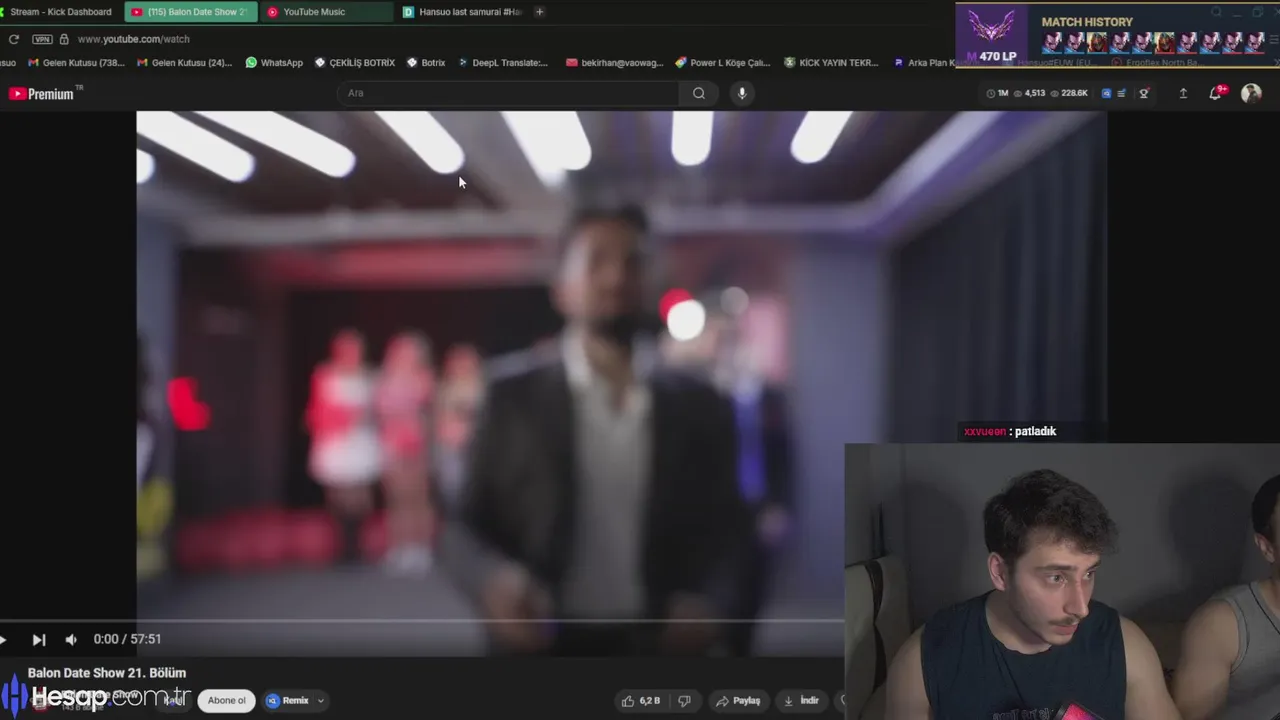Click the 4,513 counter in extension bar
This screenshot has width=1280, height=720.
click(1029, 93)
